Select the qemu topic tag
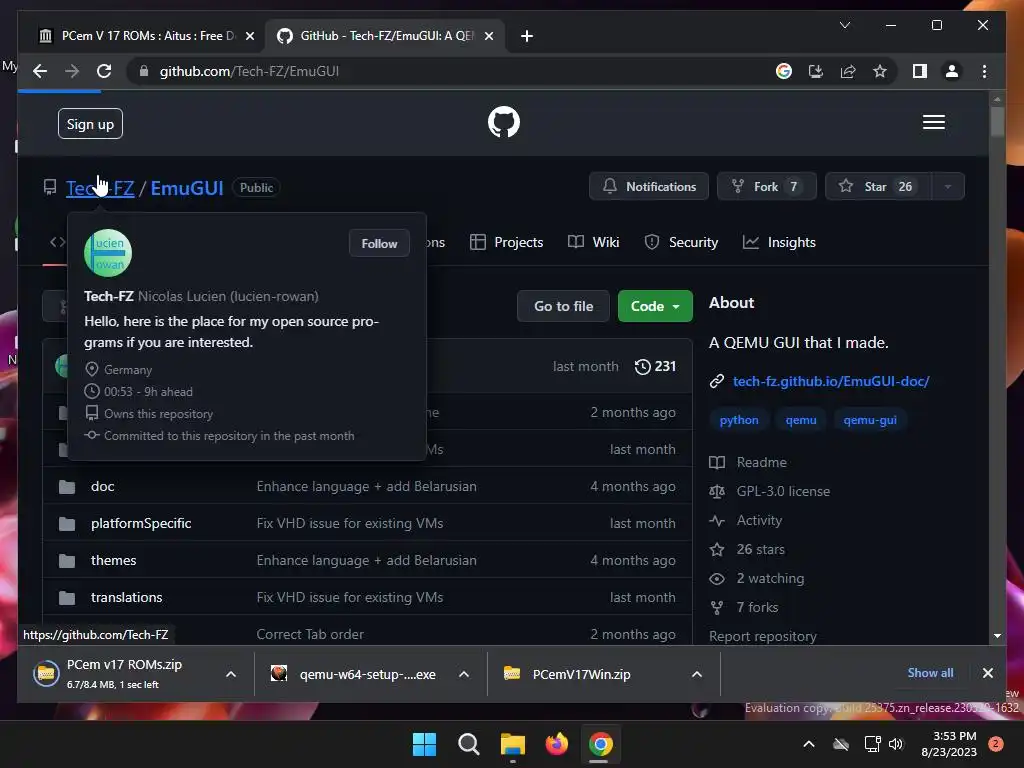Screen dimensions: 1024x768 tap(801, 420)
